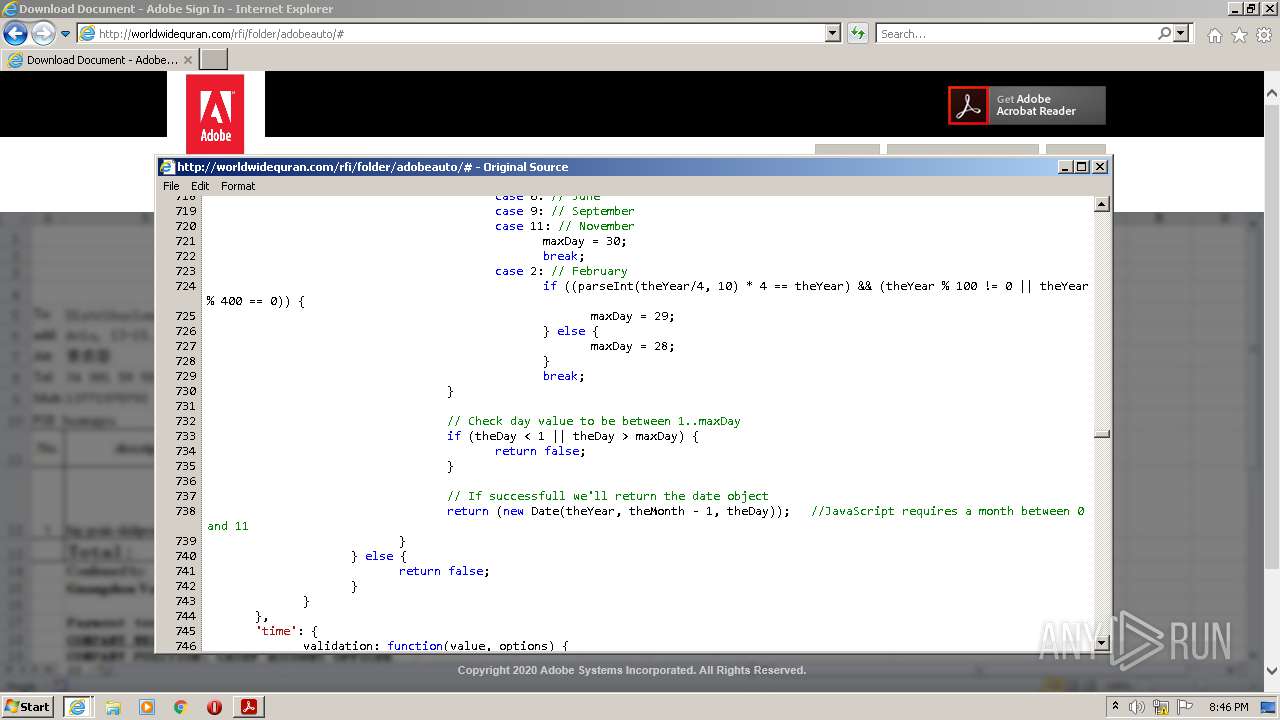Click browser page scroll up arrow
1280x720 pixels.
click(x=1271, y=93)
